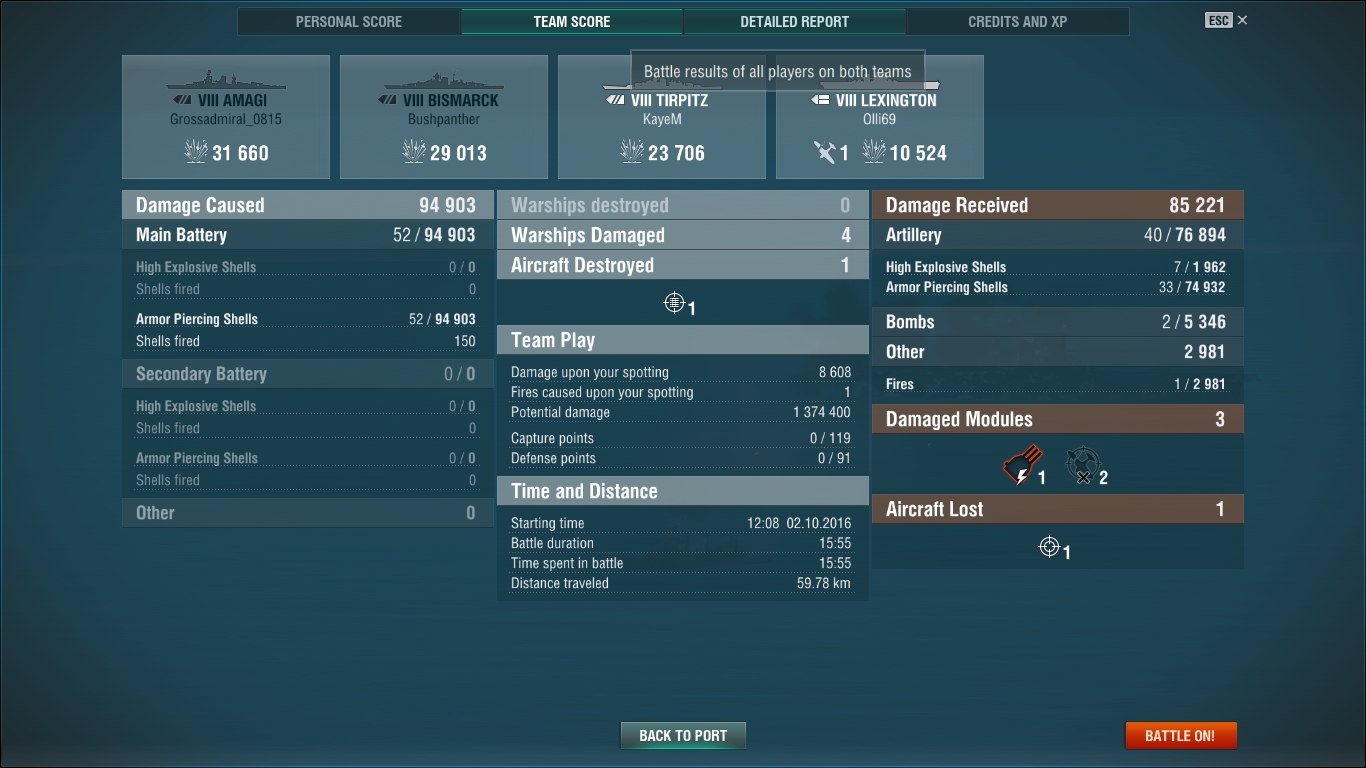This screenshot has width=1366, height=768.
Task: Click the Battle duration row
Action: click(x=681, y=543)
